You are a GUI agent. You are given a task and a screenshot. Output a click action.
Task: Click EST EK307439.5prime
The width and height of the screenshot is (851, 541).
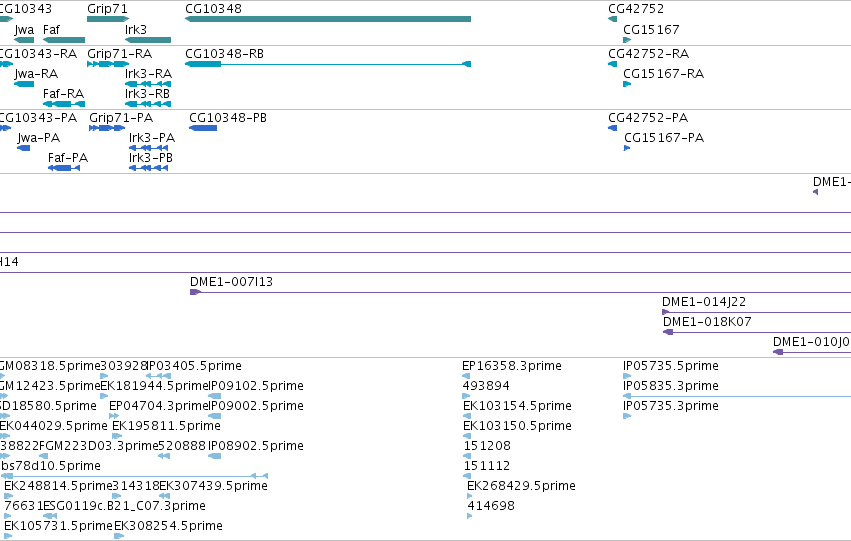(x=213, y=486)
